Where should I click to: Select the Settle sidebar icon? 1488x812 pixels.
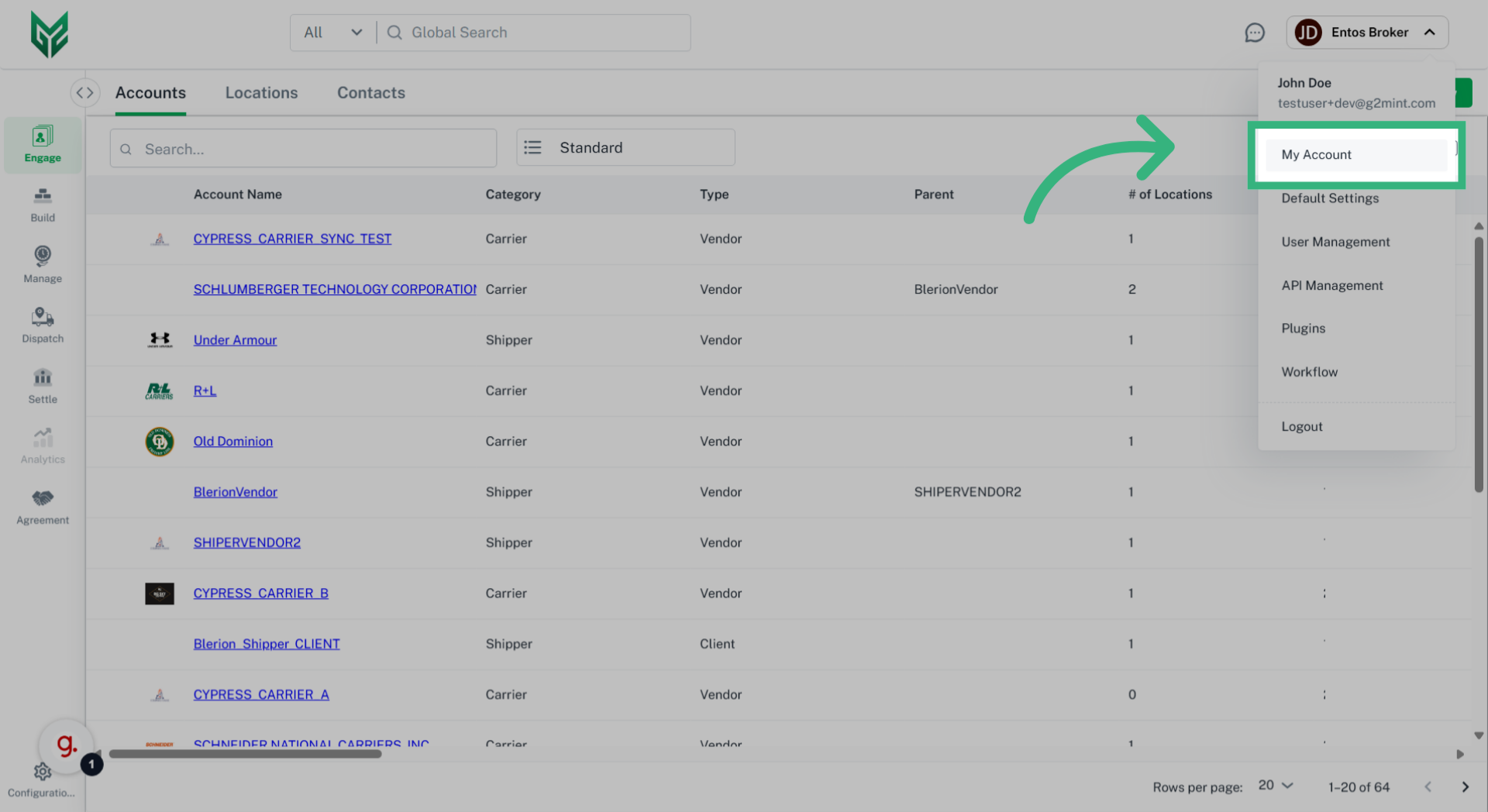[43, 386]
